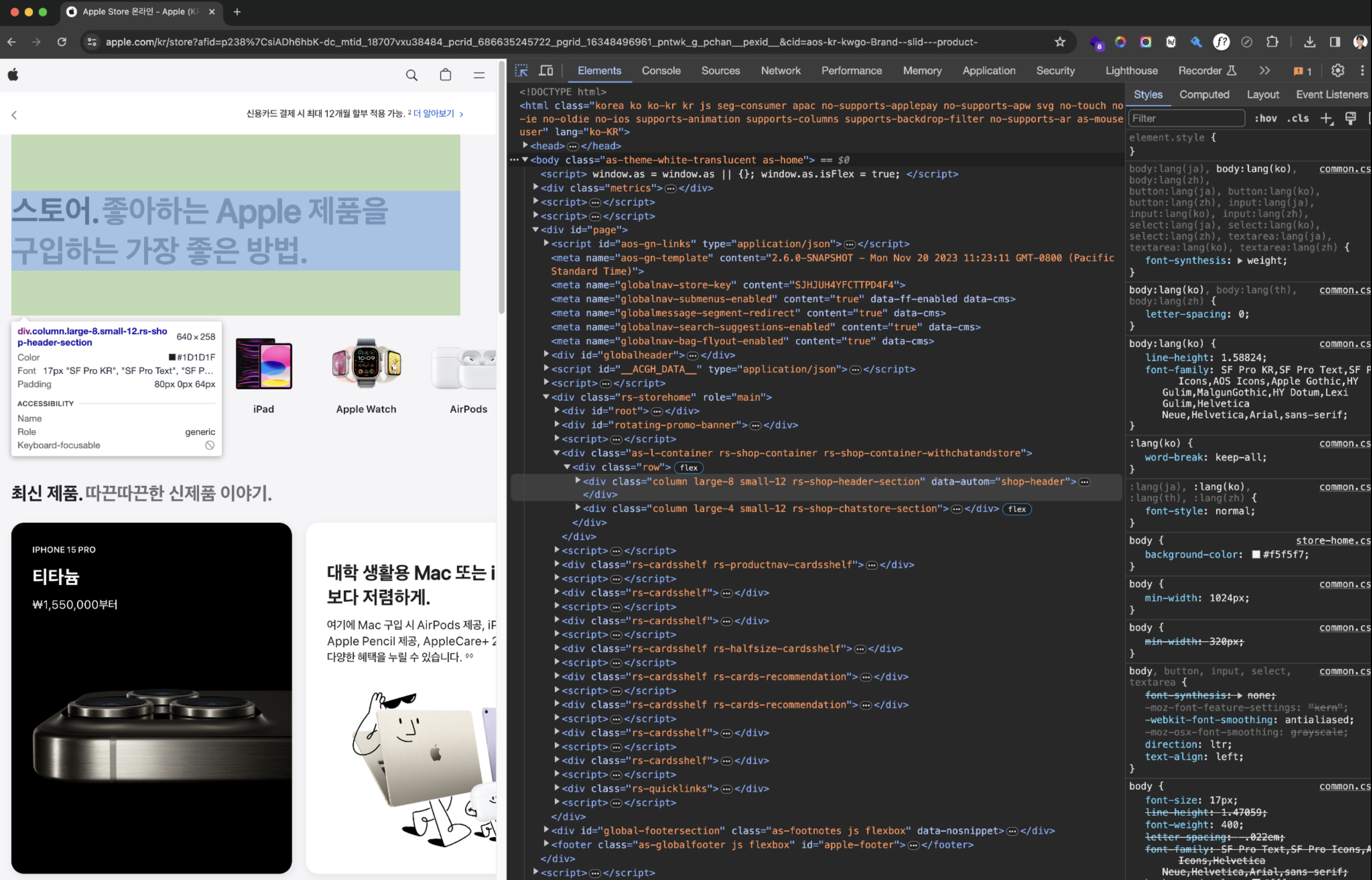Click the promo banner previous arrow

click(x=14, y=115)
